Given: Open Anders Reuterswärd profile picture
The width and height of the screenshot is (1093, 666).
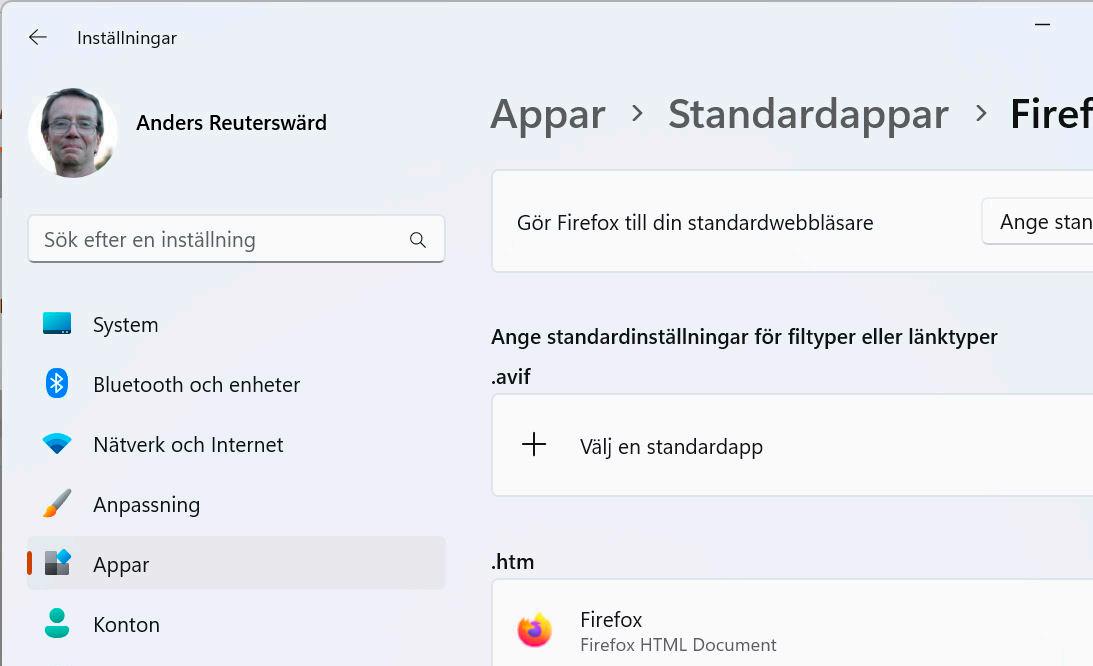Looking at the screenshot, I should coord(73,133).
